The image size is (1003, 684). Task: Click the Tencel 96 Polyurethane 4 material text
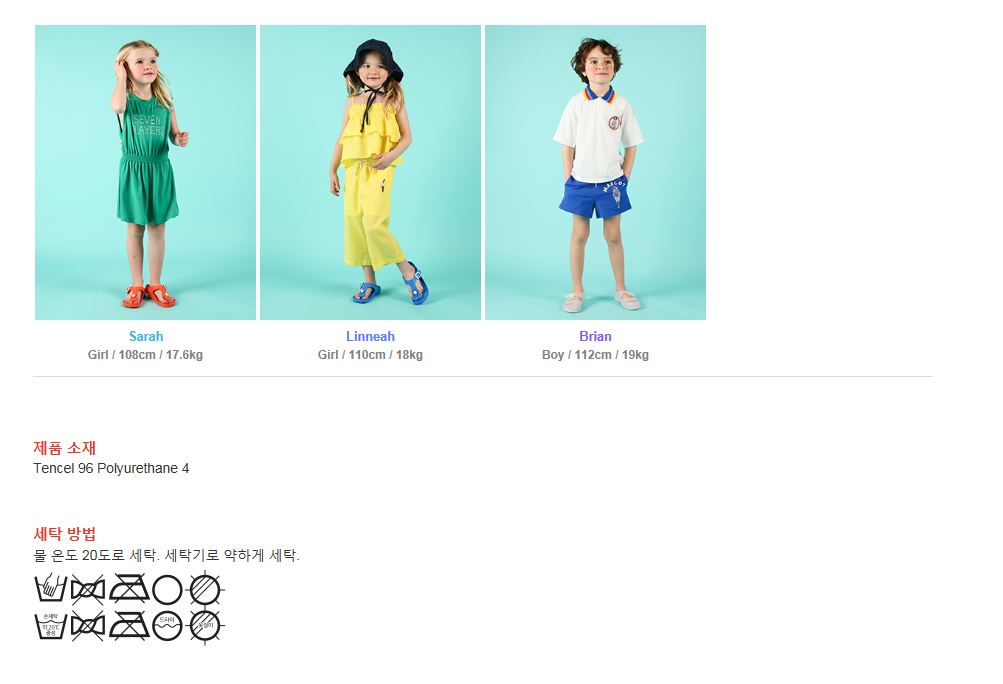[111, 468]
